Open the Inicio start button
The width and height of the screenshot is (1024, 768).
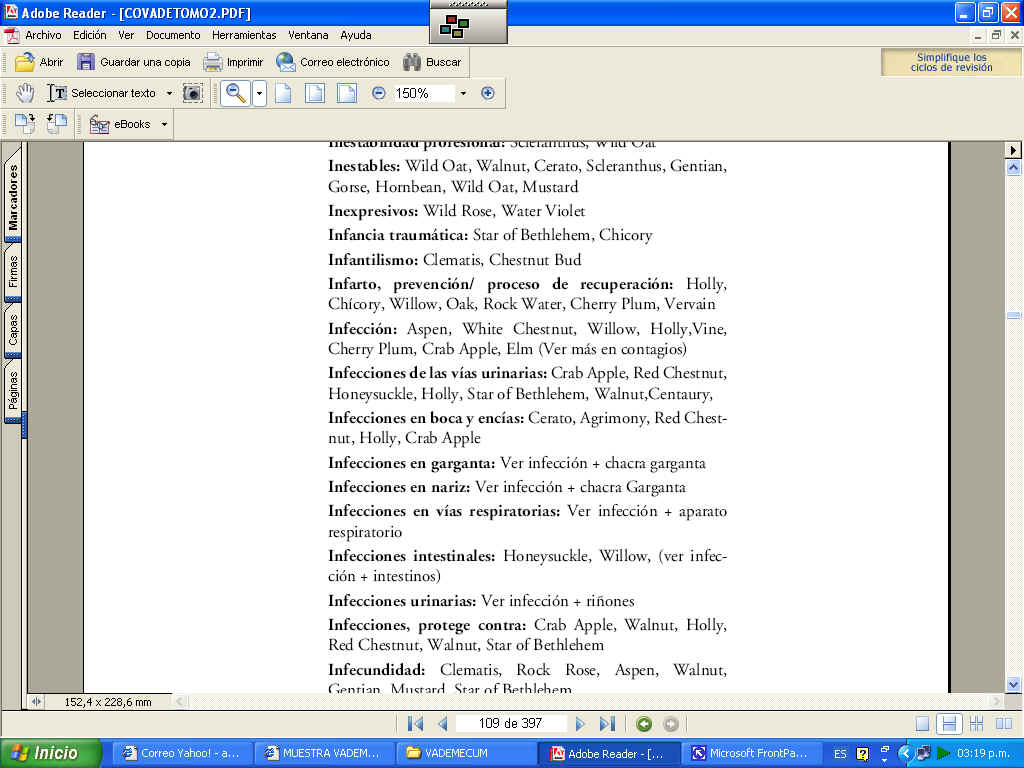(x=51, y=753)
